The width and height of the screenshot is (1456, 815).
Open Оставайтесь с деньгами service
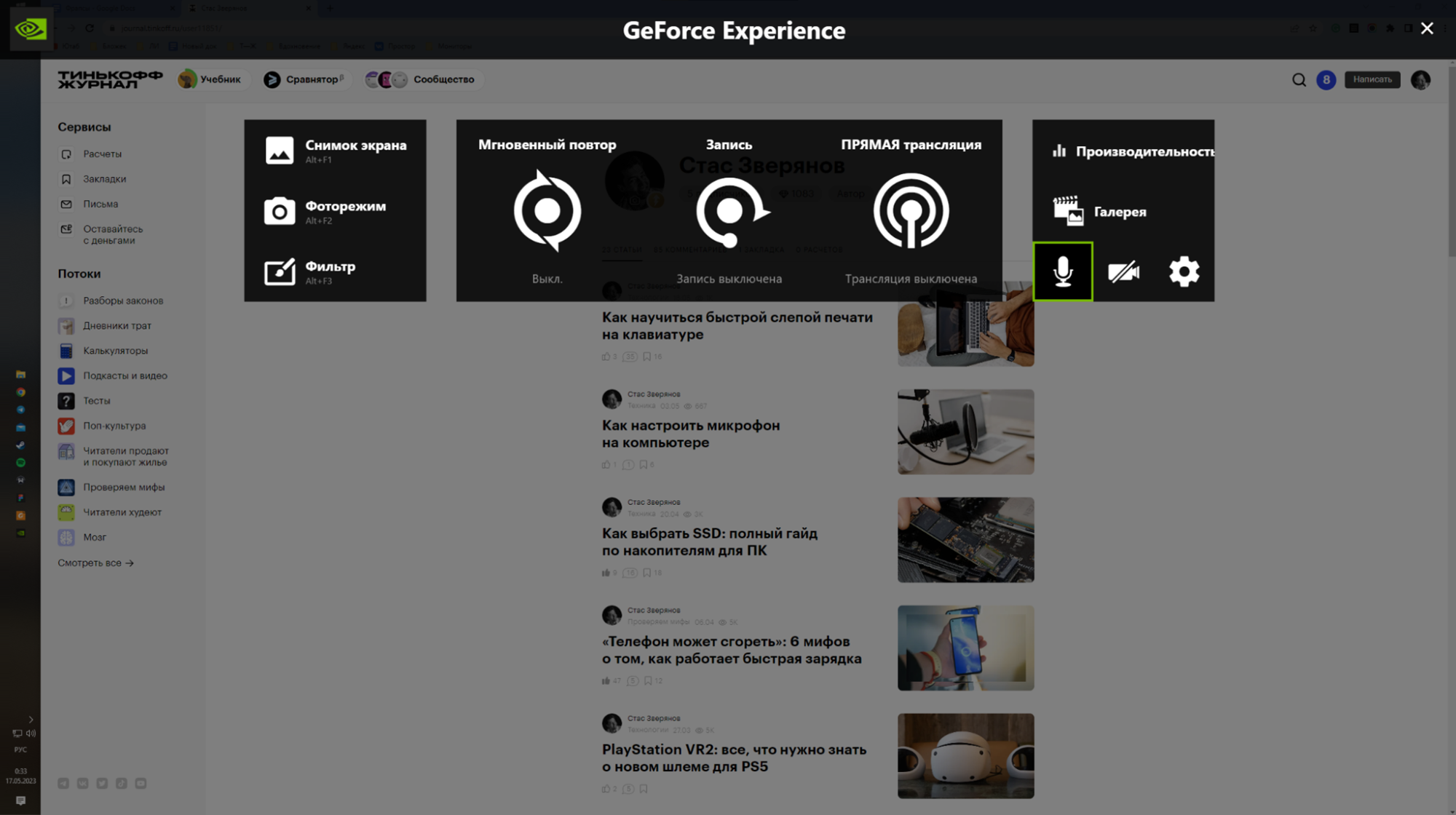tap(100, 234)
